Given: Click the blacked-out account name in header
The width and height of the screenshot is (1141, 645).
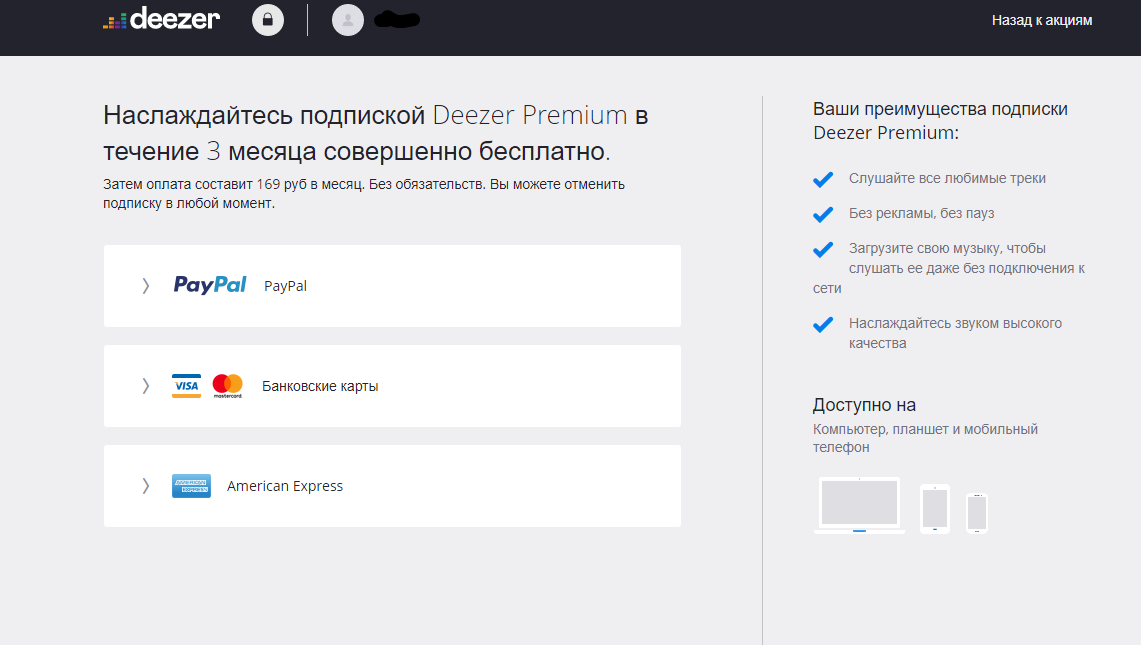Looking at the screenshot, I should [396, 19].
